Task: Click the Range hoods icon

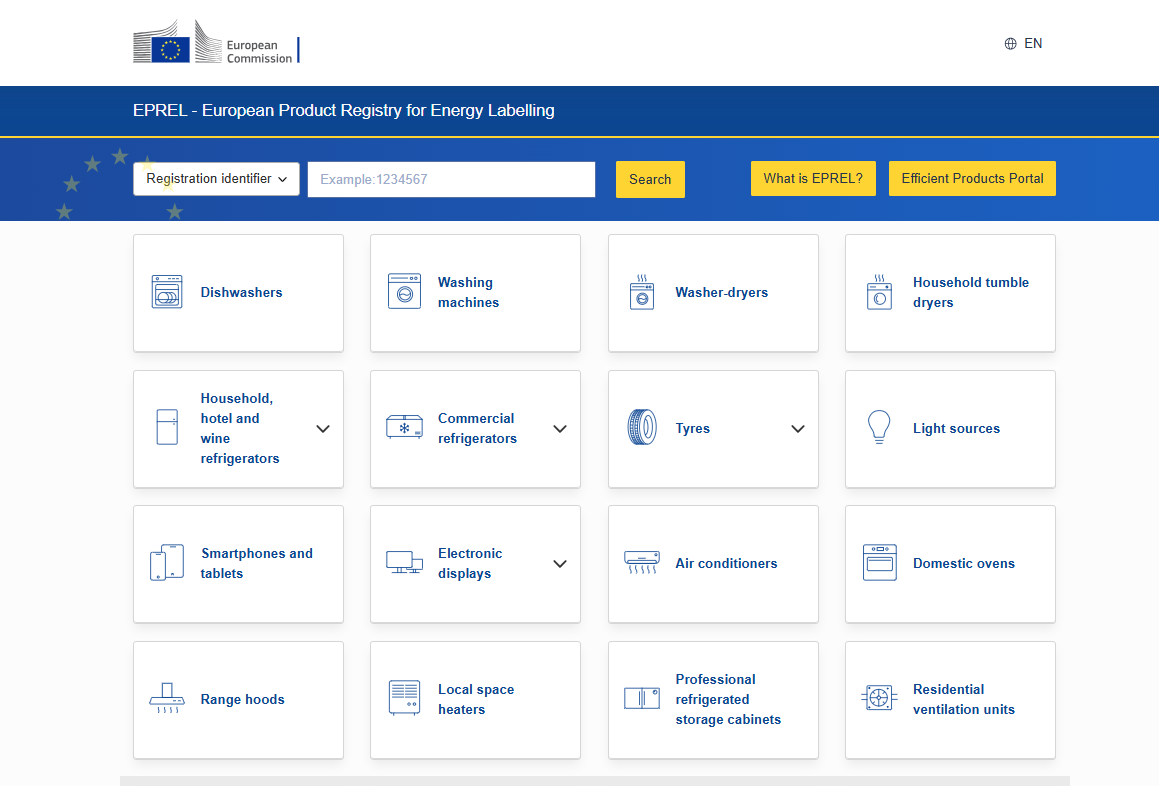Action: (x=167, y=698)
